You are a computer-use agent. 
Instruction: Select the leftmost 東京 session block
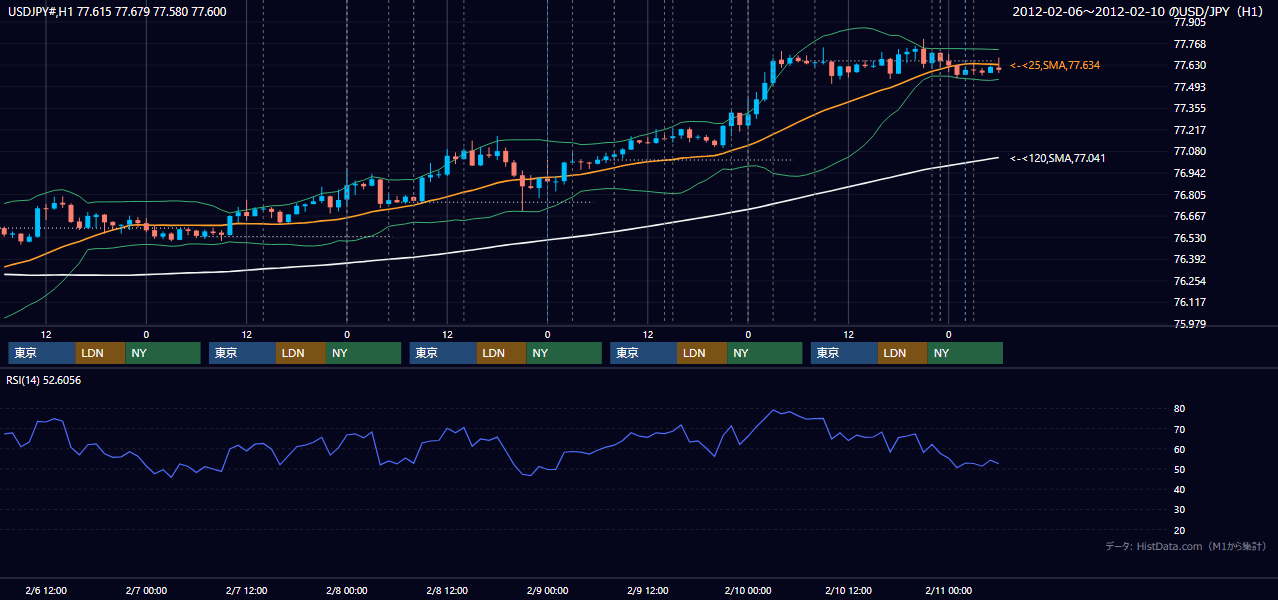click(x=42, y=353)
